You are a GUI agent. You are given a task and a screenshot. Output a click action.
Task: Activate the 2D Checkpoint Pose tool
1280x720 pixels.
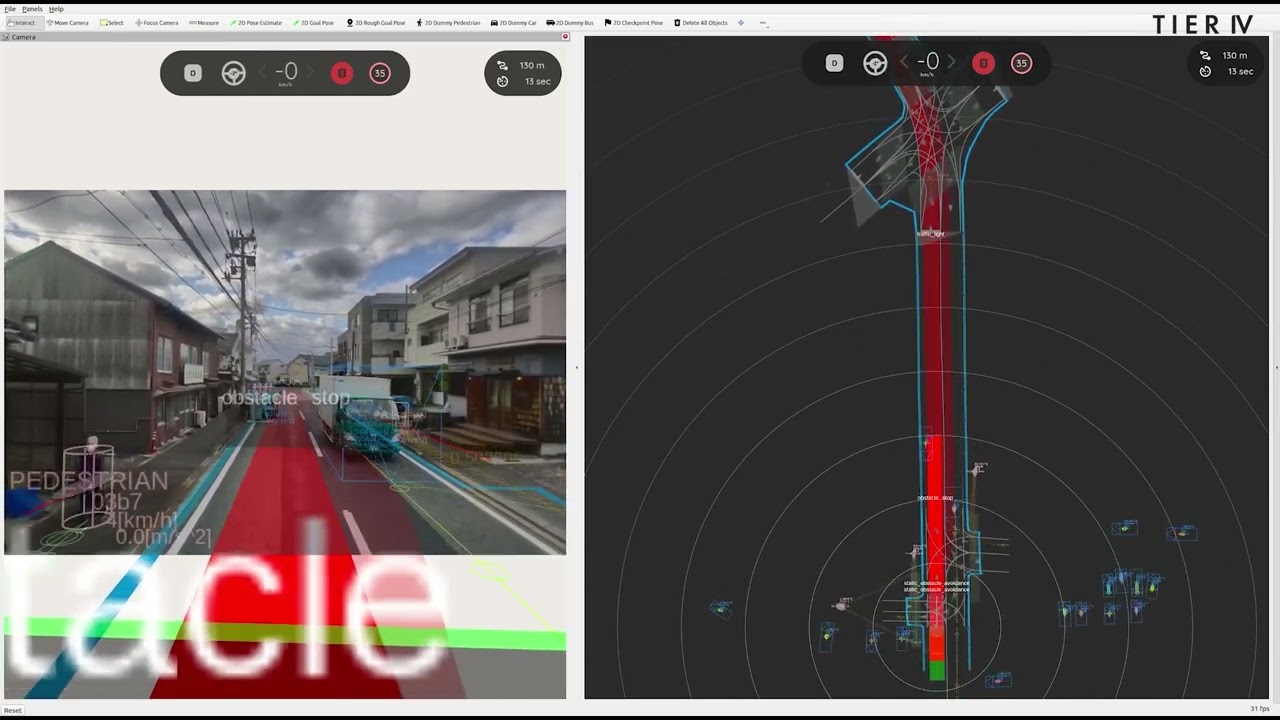tap(634, 22)
